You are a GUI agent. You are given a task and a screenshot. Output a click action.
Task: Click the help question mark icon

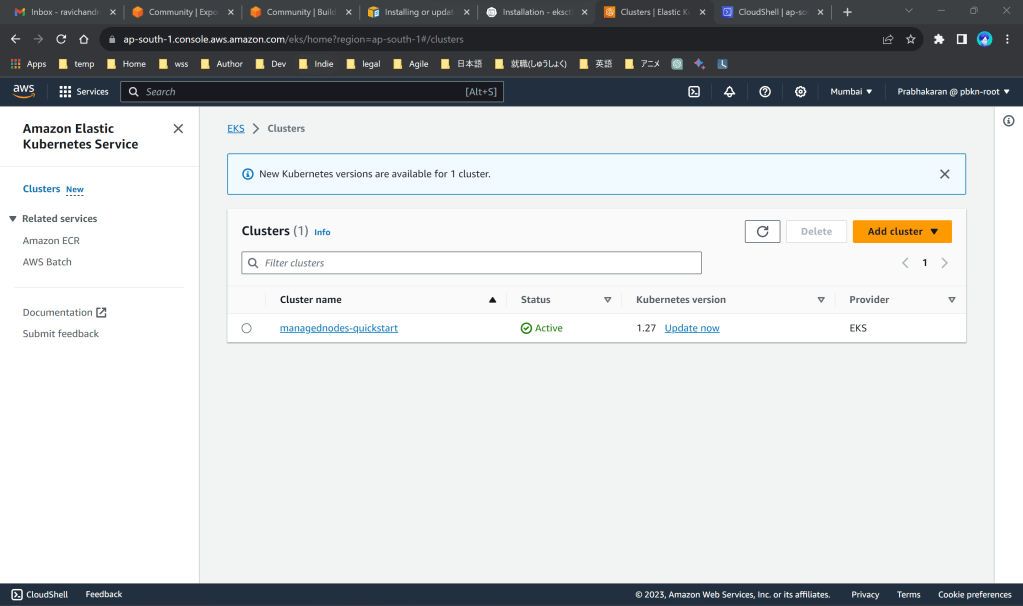click(765, 91)
